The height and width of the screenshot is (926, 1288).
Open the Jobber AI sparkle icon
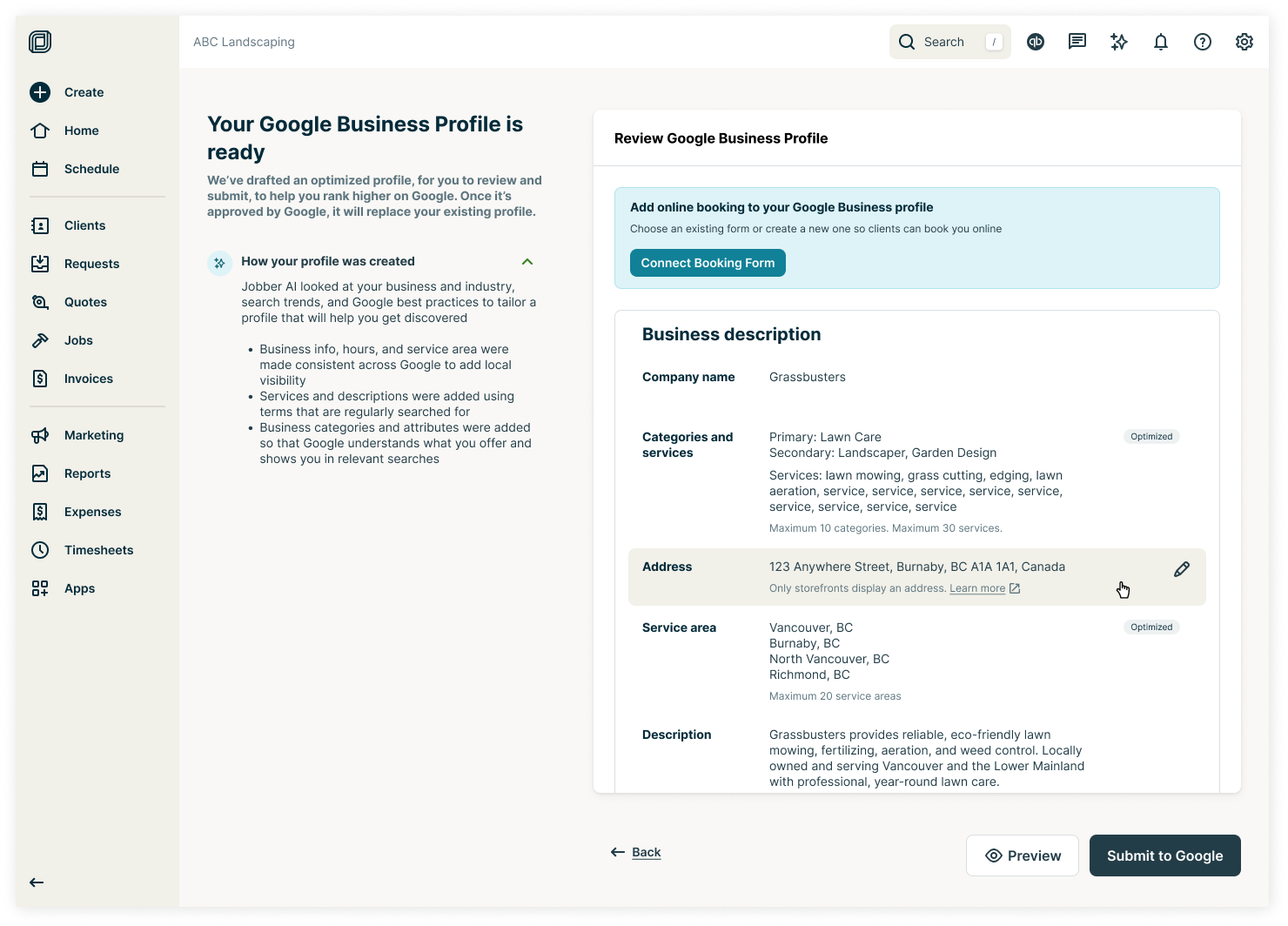pos(1119,42)
